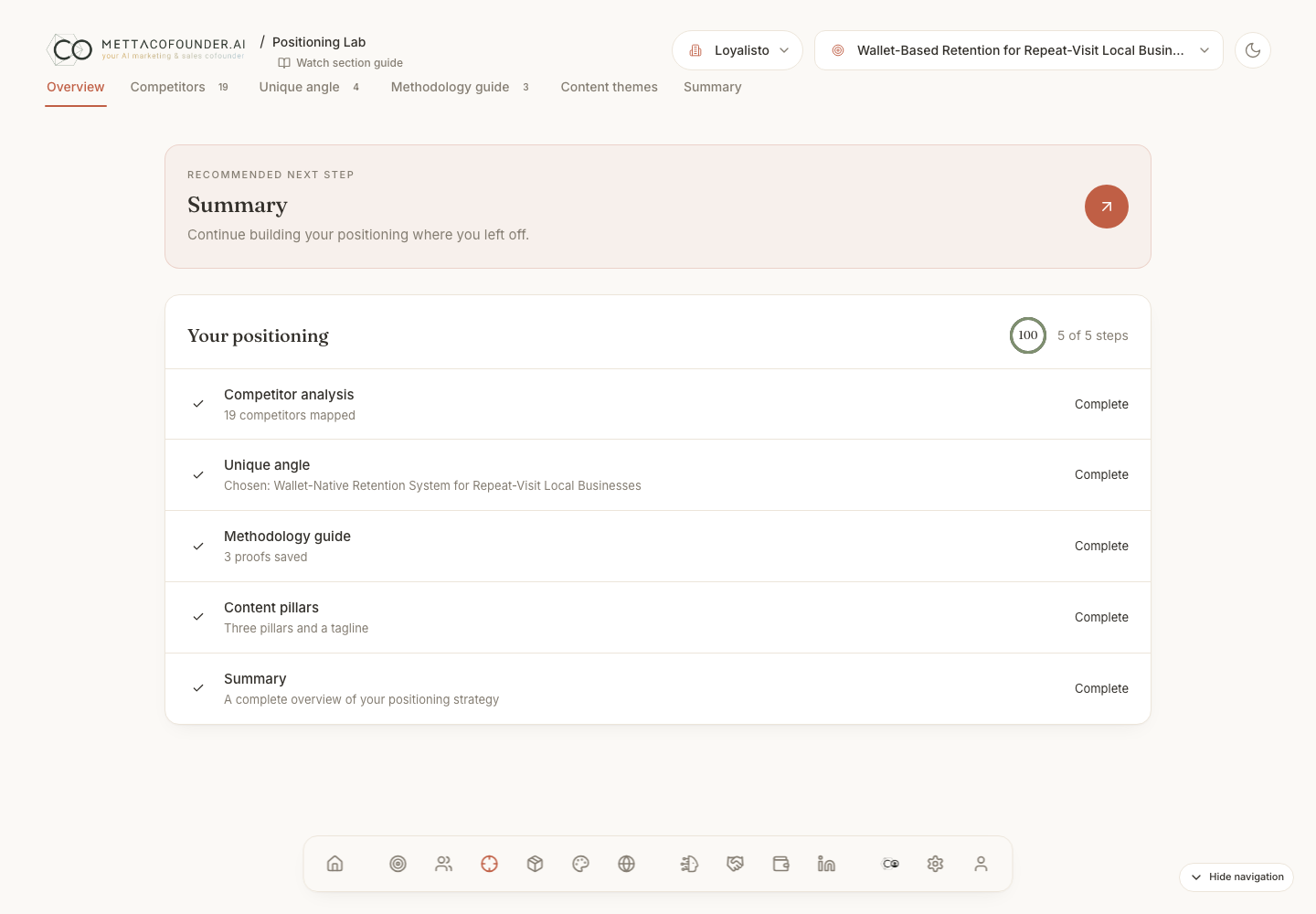Click the orange arrow button for recommended step
Image resolution: width=1316 pixels, height=914 pixels.
point(1107,207)
